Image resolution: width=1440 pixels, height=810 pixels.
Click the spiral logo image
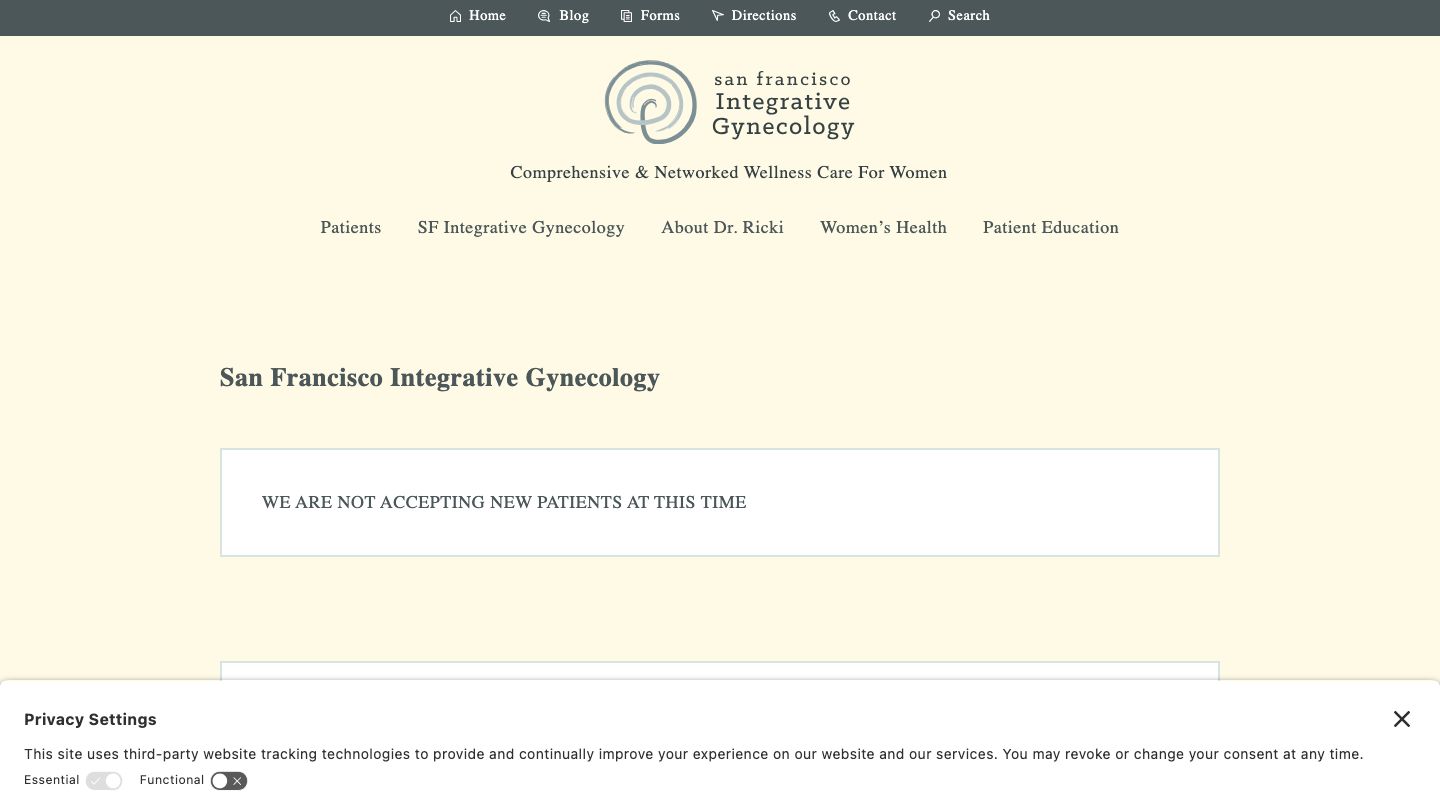pyautogui.click(x=650, y=102)
